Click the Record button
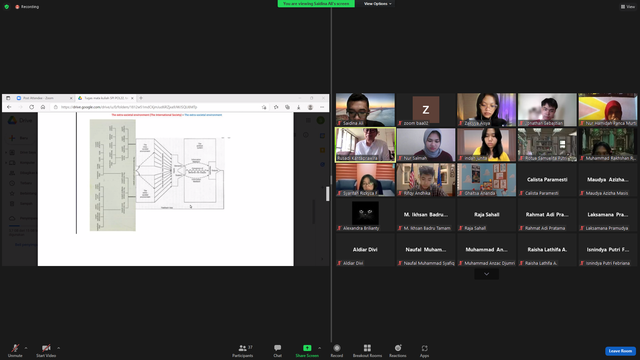 click(337, 351)
